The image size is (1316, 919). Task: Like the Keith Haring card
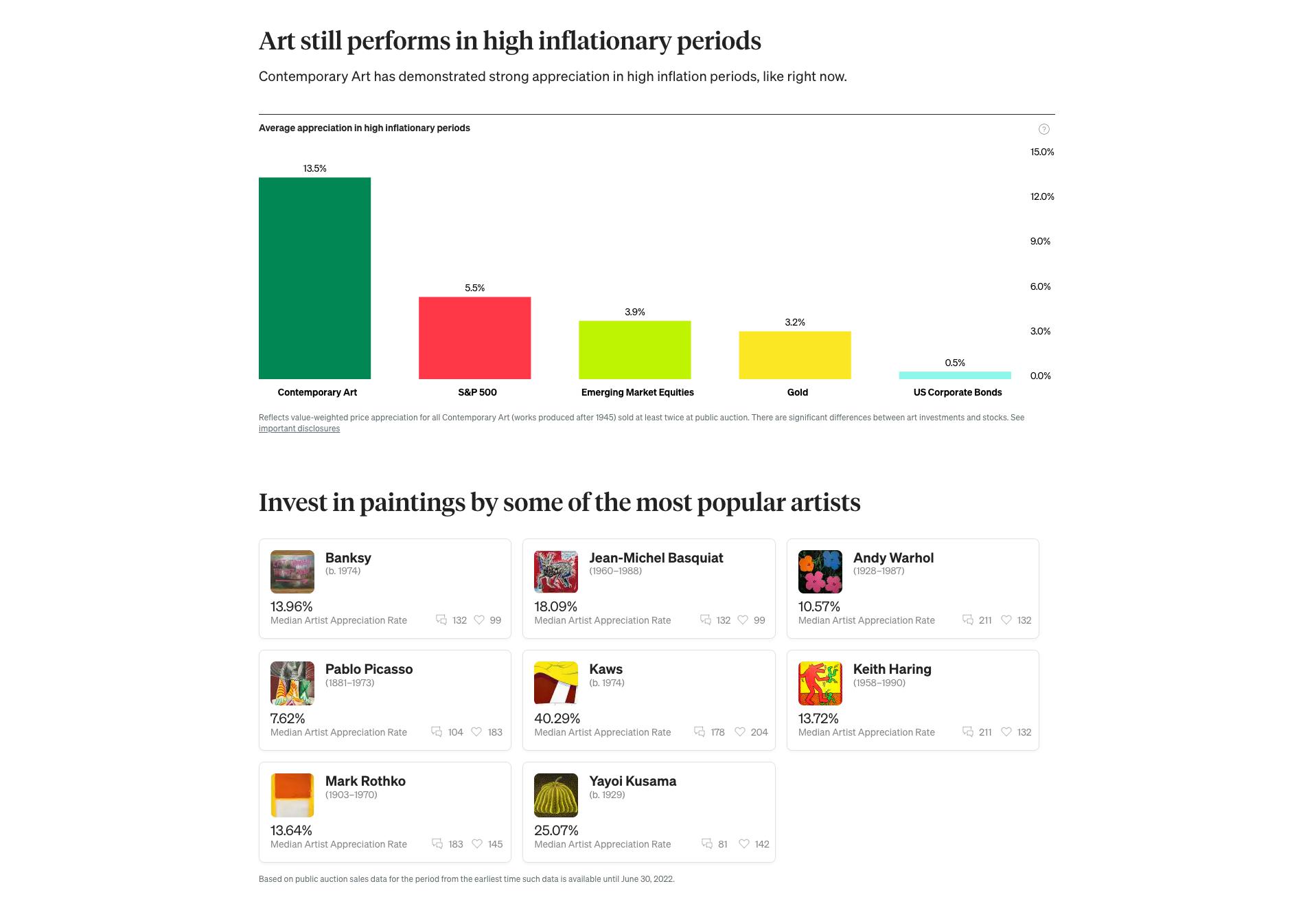1006,731
